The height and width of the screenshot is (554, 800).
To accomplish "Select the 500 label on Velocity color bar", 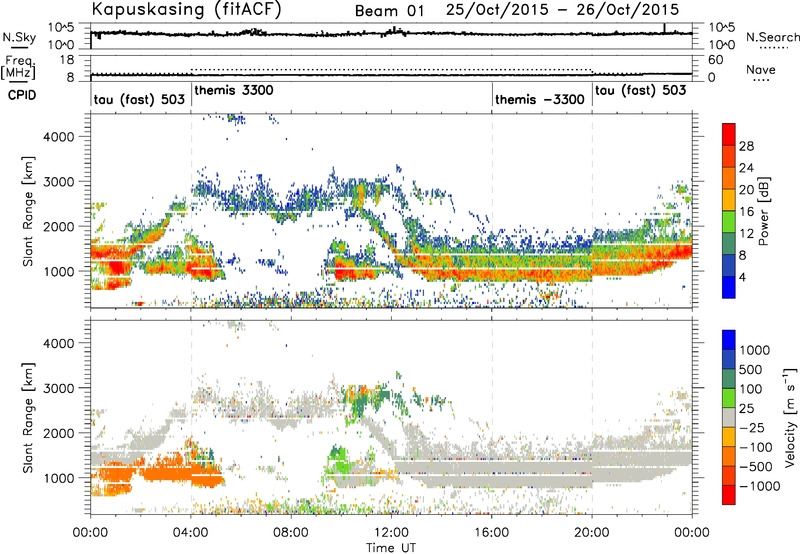I will [x=751, y=370].
